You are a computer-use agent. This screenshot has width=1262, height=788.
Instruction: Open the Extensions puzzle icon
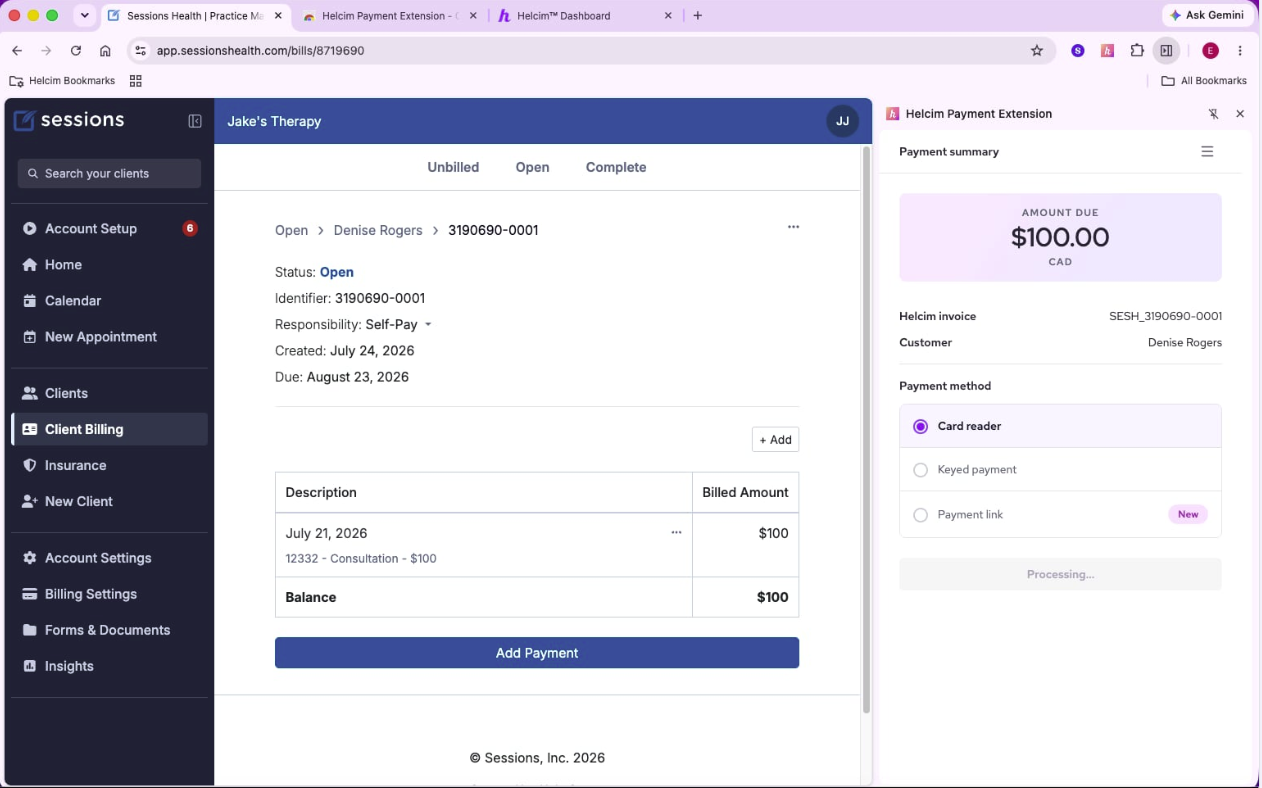[x=1137, y=51]
